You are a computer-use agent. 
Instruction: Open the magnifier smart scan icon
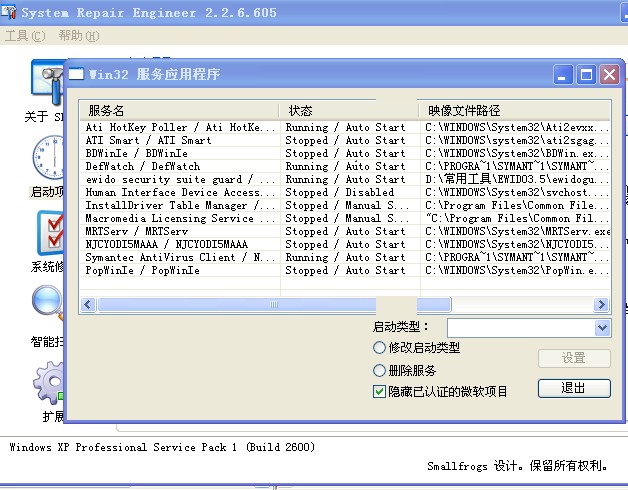[x=48, y=303]
